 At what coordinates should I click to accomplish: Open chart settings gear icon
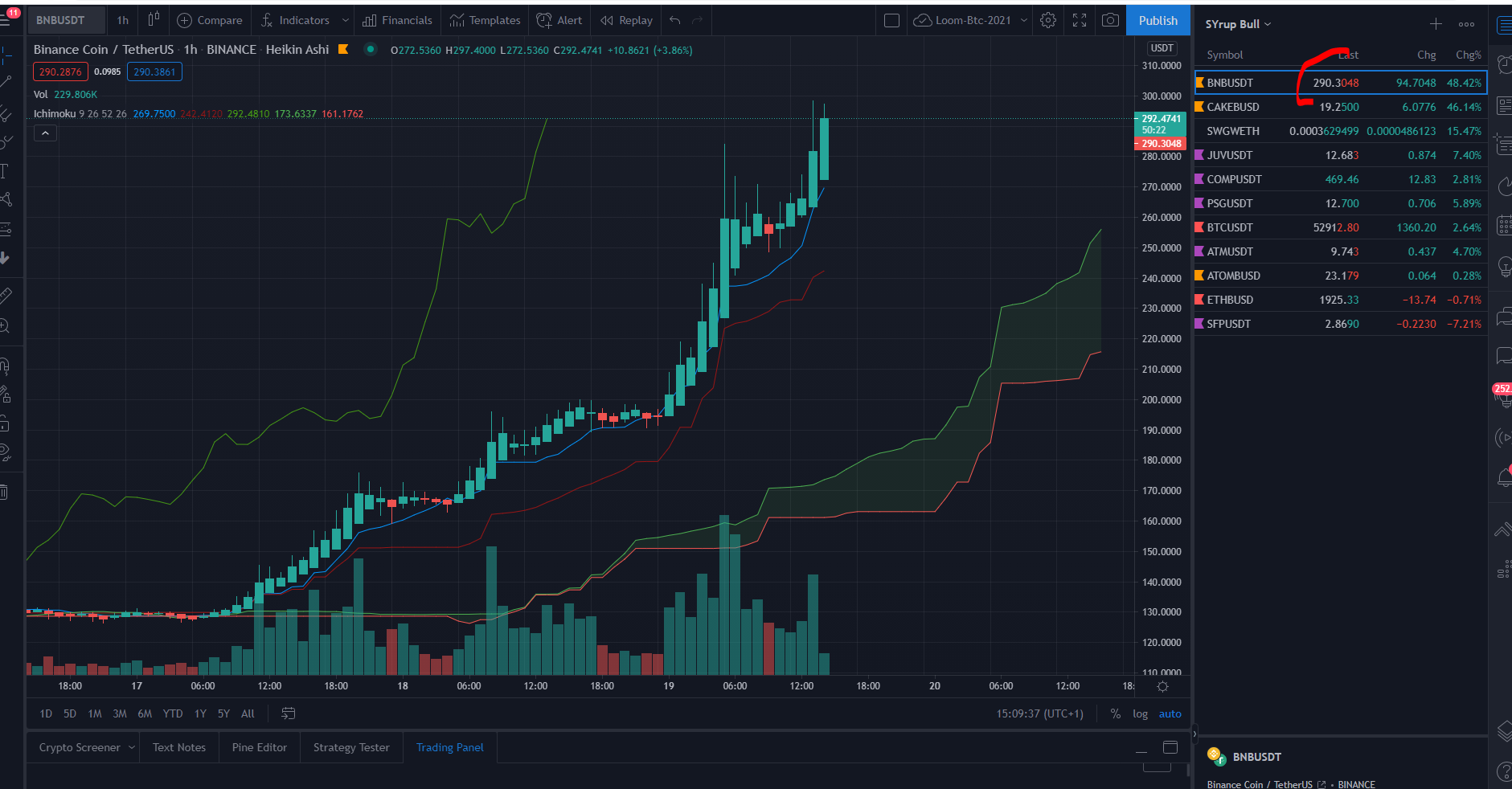1048,20
